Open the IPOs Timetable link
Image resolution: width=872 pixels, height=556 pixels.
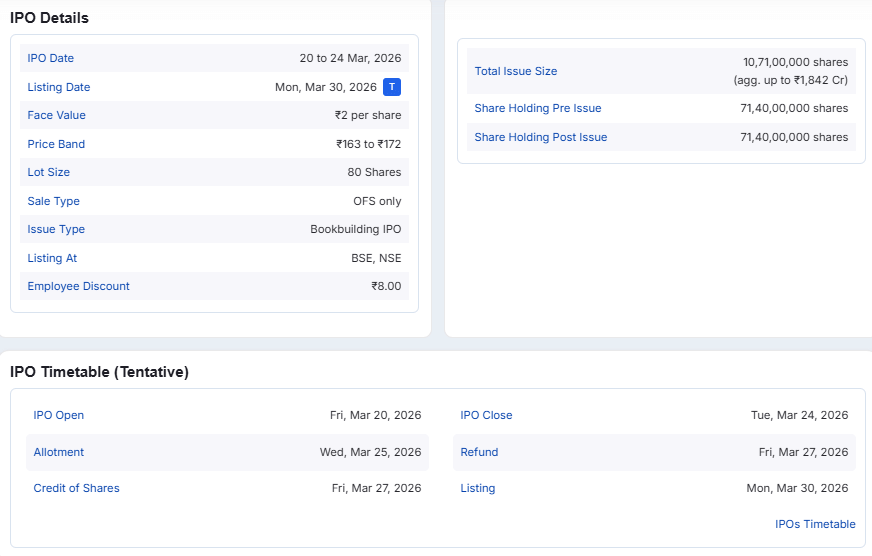(x=815, y=524)
